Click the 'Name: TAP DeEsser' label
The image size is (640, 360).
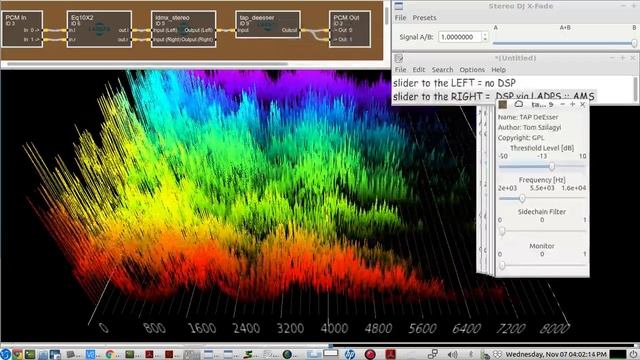click(528, 117)
